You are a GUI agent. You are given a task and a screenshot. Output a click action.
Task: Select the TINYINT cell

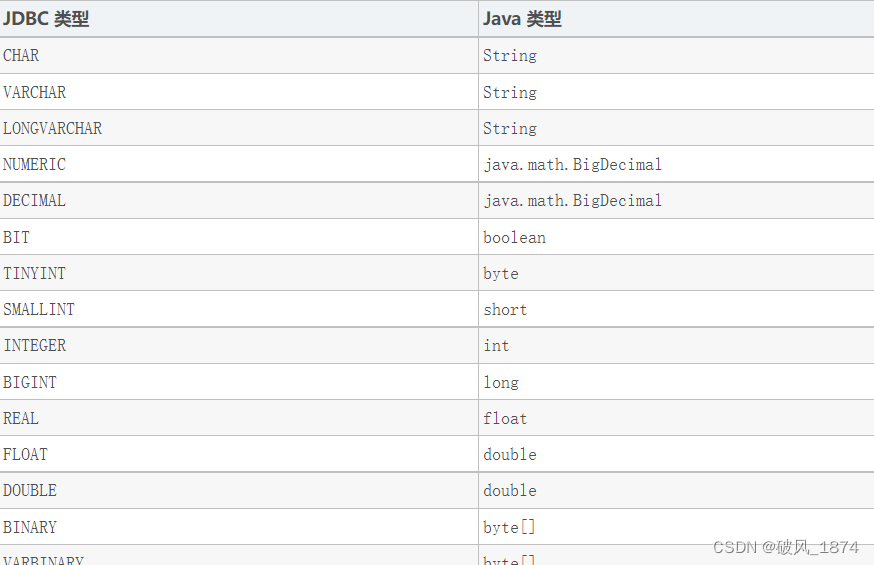point(239,273)
